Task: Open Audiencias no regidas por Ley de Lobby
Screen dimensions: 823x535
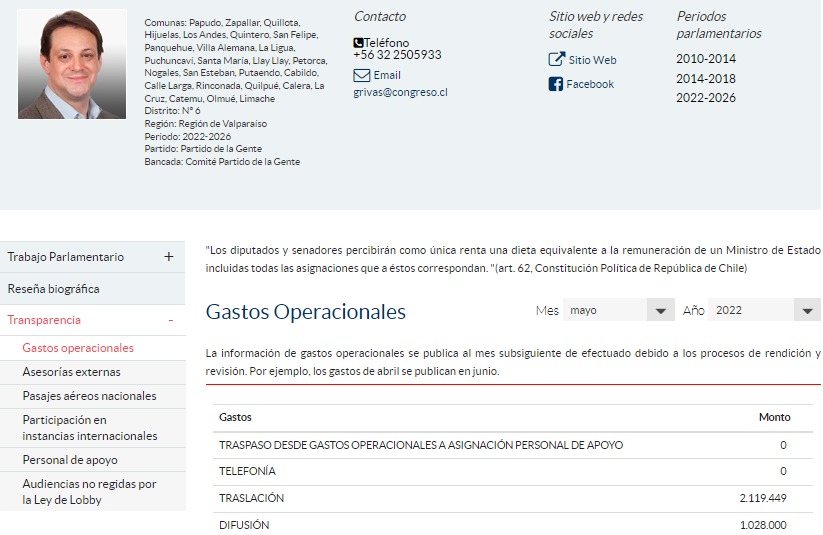Action: [x=90, y=492]
